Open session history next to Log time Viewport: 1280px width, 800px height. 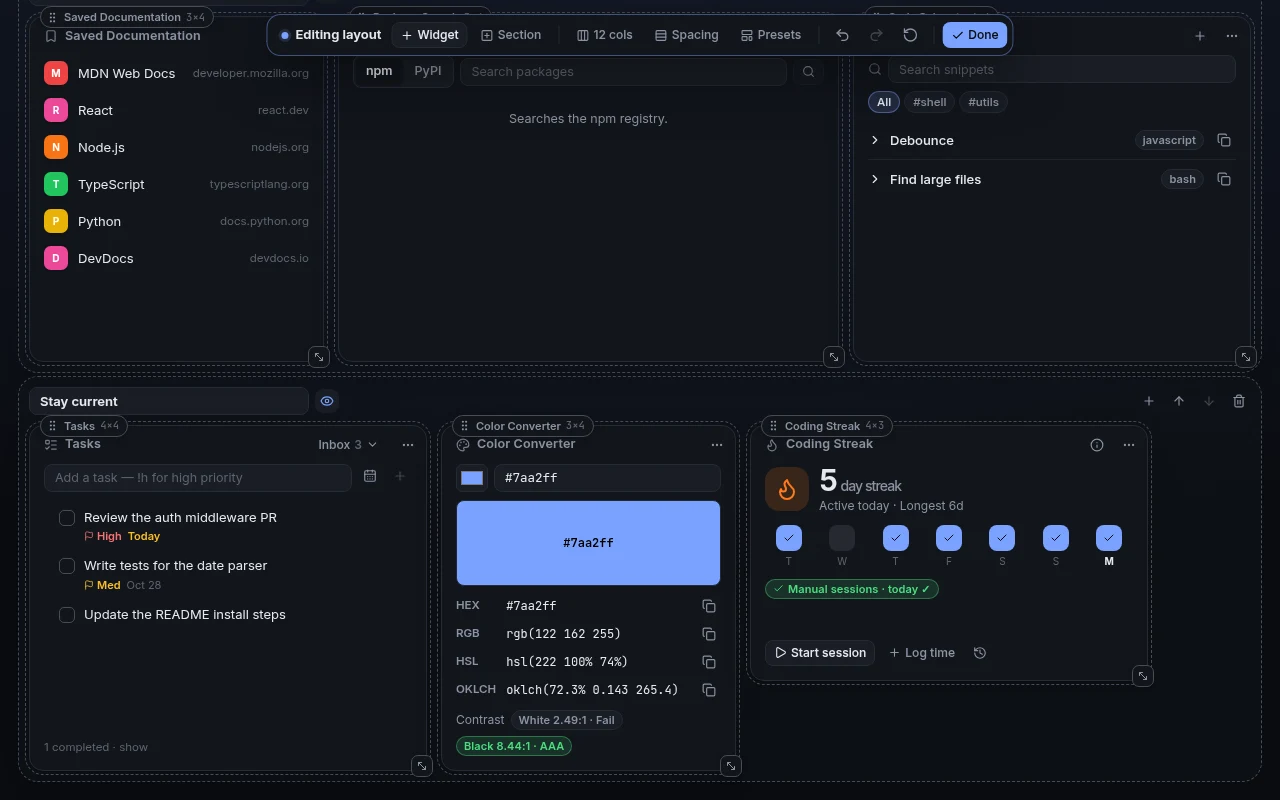tap(980, 653)
